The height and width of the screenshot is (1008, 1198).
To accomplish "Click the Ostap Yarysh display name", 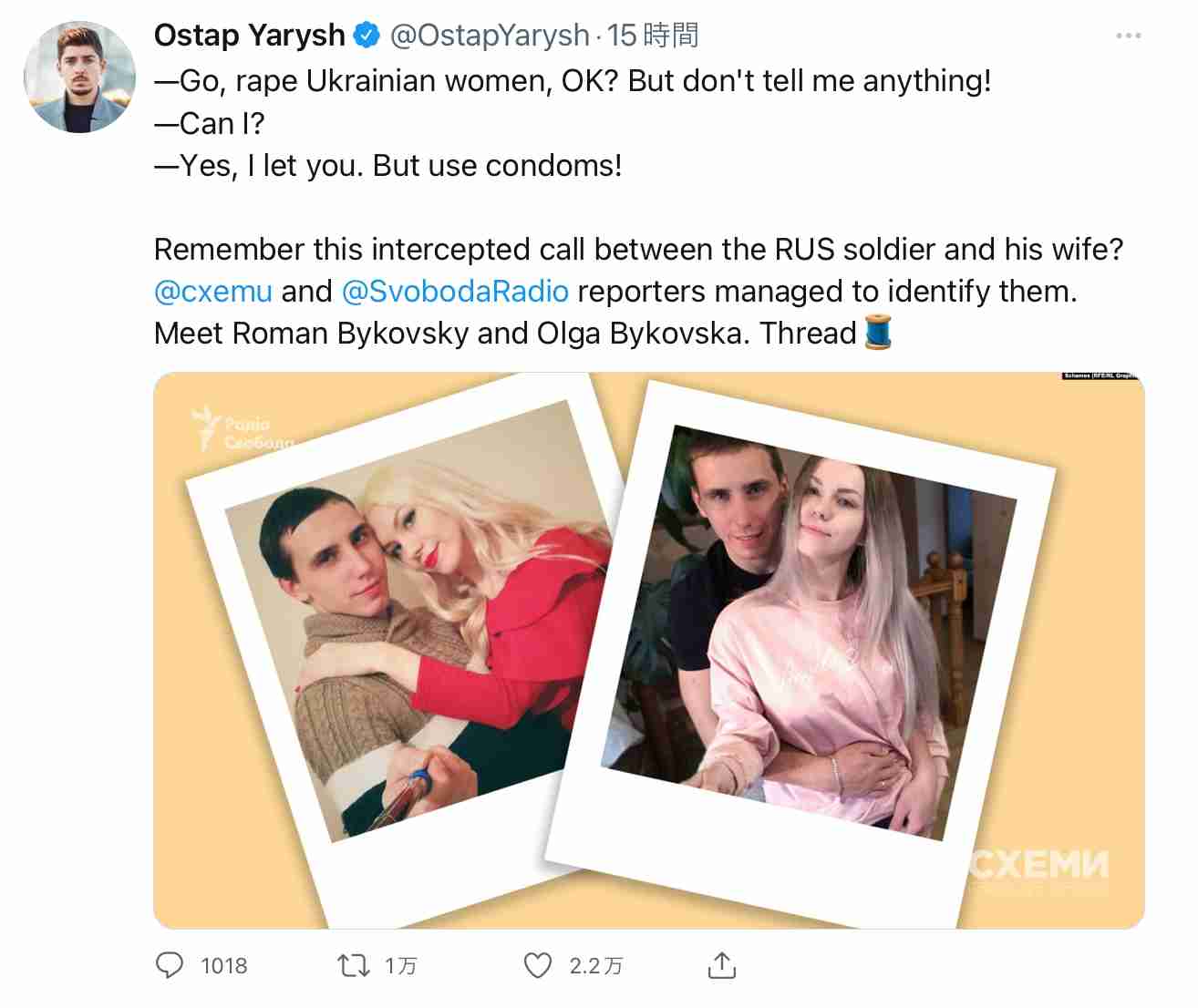I will coord(250,36).
